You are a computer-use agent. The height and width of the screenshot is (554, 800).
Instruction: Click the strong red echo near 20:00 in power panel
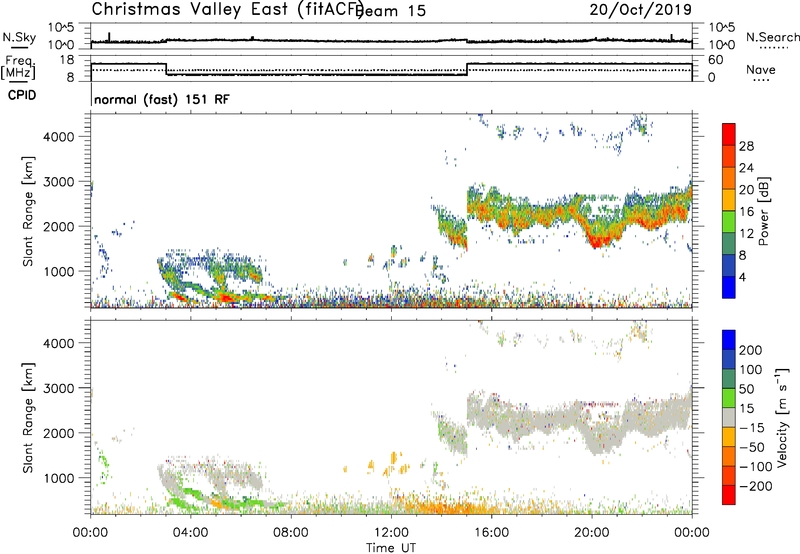(x=600, y=241)
